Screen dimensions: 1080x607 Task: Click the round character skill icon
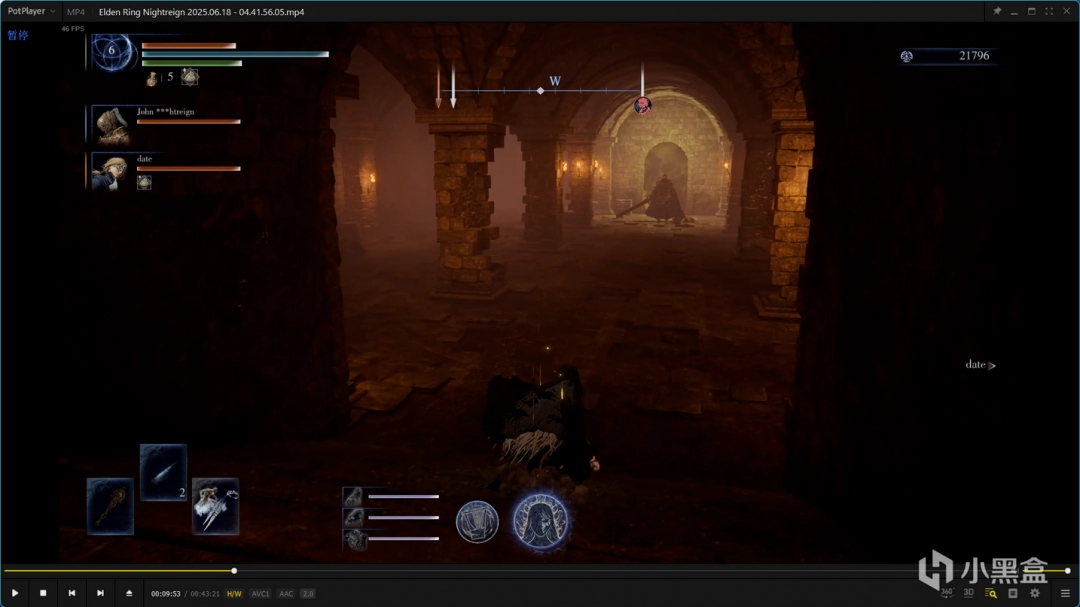click(x=477, y=522)
